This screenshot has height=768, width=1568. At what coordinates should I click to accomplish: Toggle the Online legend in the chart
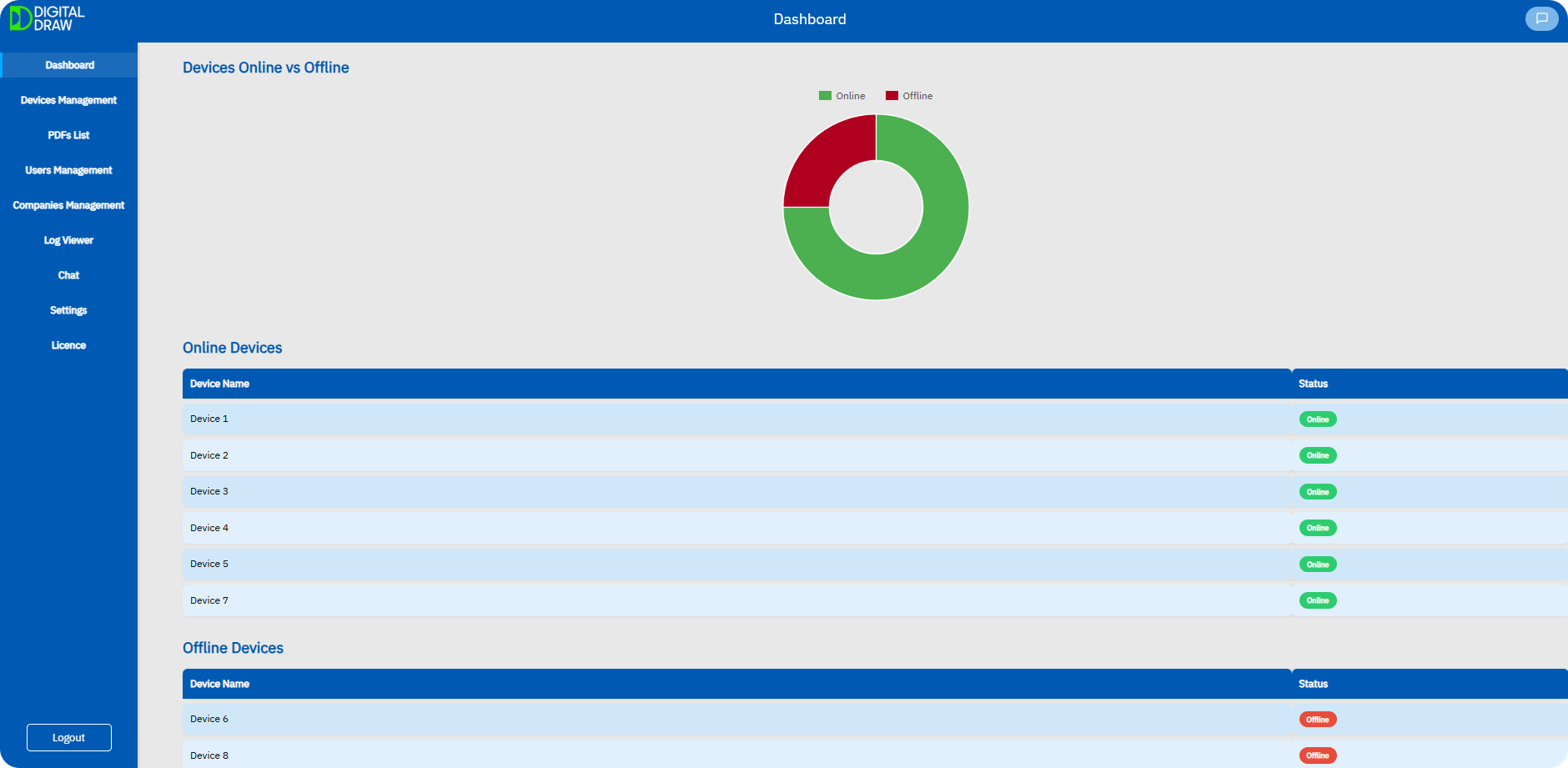pos(842,96)
